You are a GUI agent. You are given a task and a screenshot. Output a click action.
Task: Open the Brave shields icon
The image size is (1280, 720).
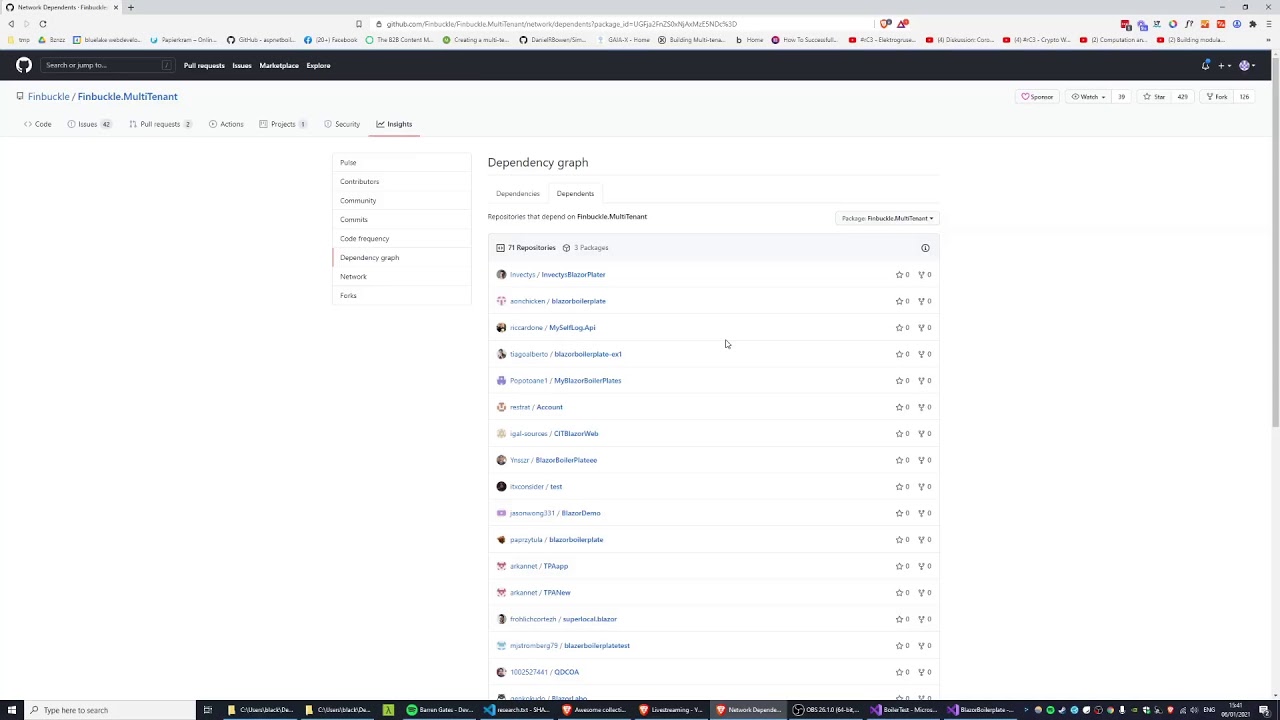886,24
